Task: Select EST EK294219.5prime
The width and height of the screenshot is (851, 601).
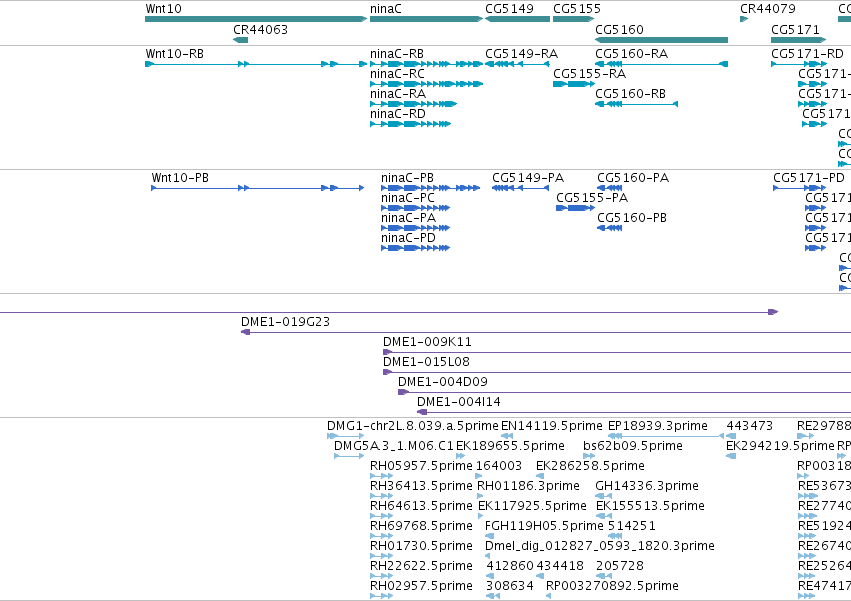Action: click(x=731, y=456)
